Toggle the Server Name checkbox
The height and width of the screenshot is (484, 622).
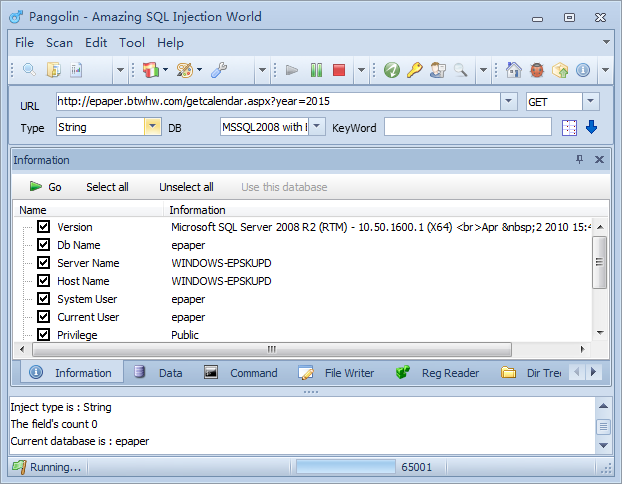pos(43,262)
